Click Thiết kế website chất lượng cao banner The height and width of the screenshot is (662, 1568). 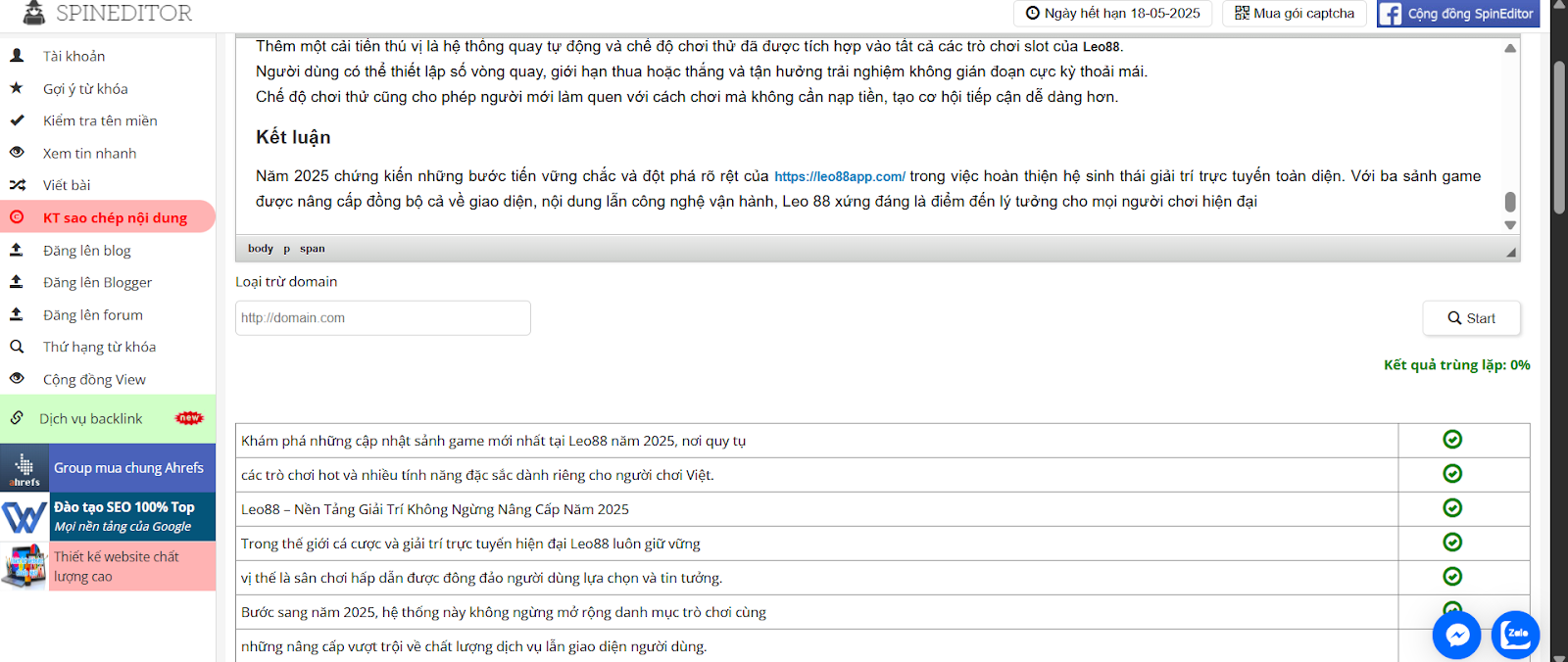coord(108,566)
